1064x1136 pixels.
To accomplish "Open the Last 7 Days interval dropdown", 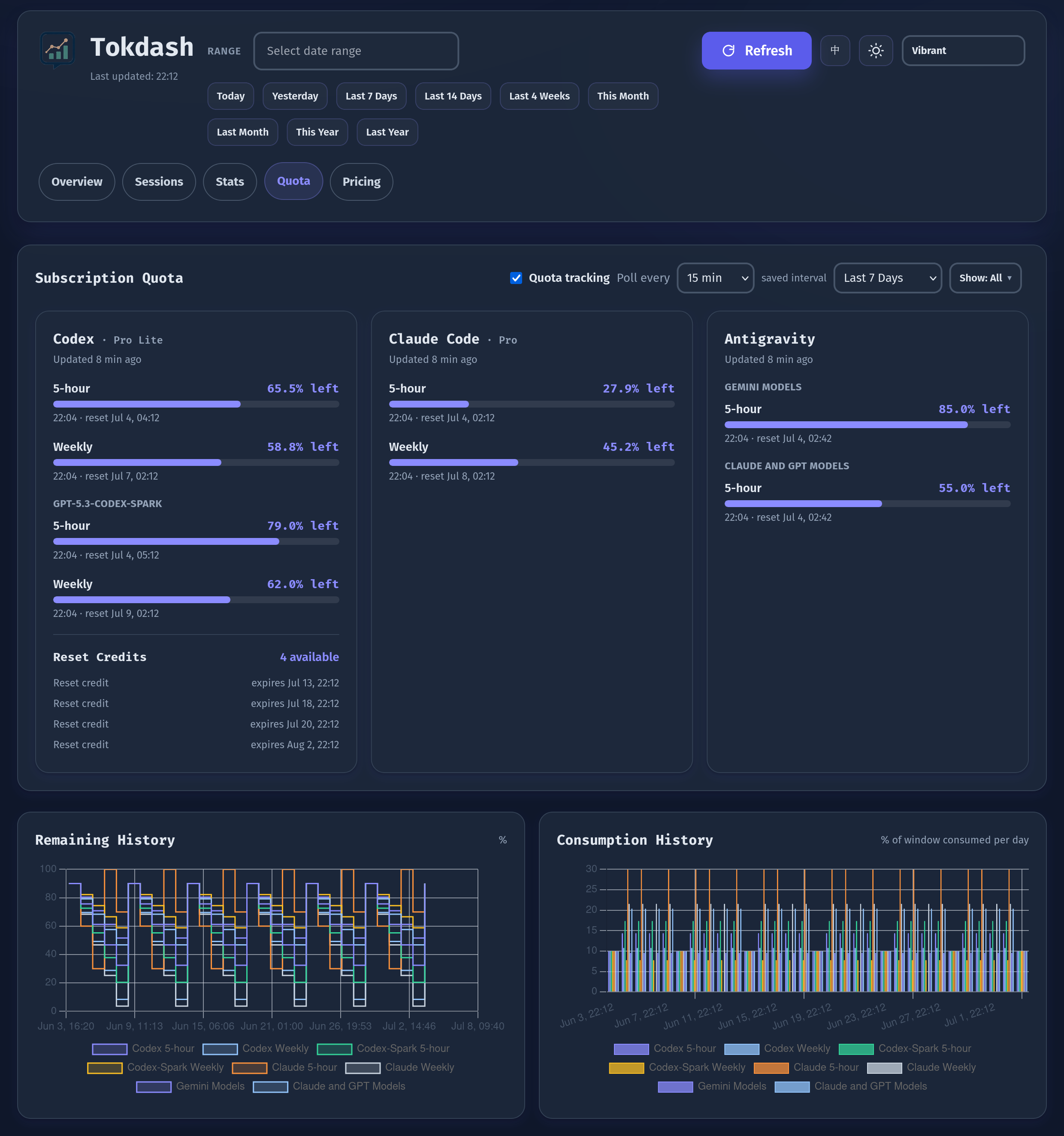I will (x=887, y=278).
